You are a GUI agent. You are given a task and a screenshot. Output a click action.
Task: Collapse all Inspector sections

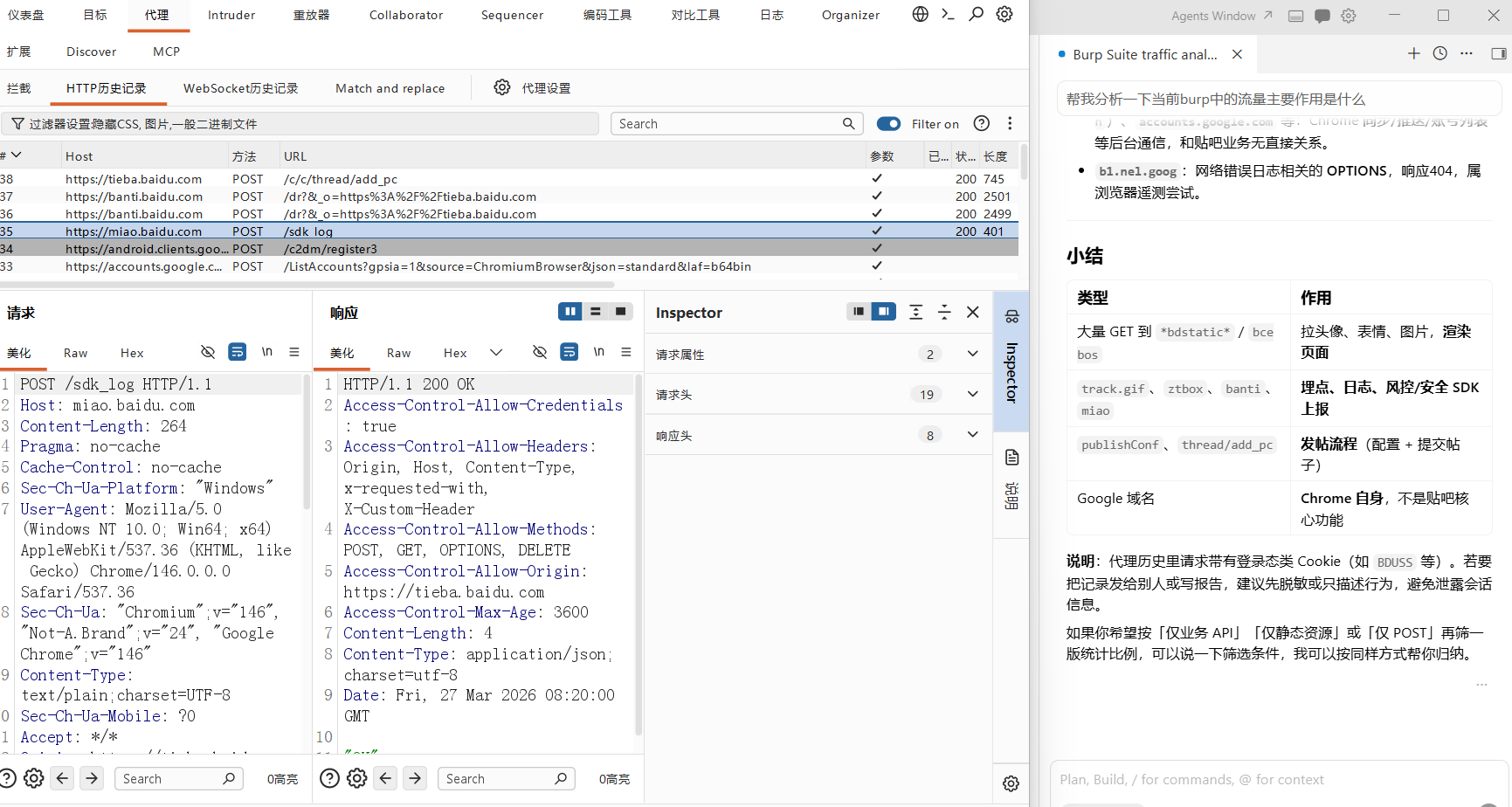[x=944, y=312]
